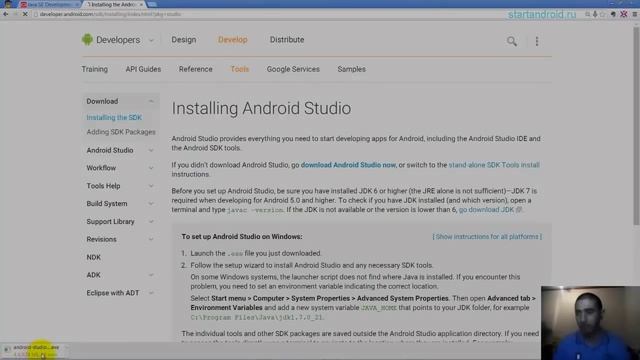
Task: Go to the Tools tab
Action: coord(240,69)
